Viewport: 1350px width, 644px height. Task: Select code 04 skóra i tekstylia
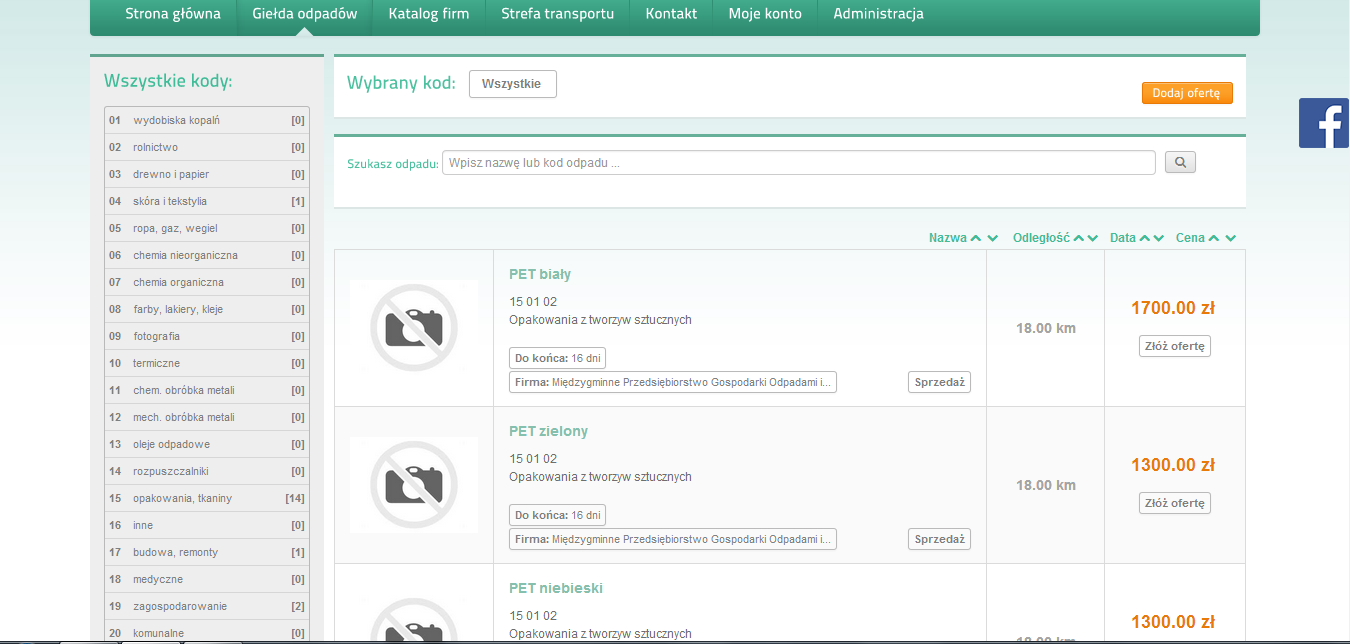(207, 201)
